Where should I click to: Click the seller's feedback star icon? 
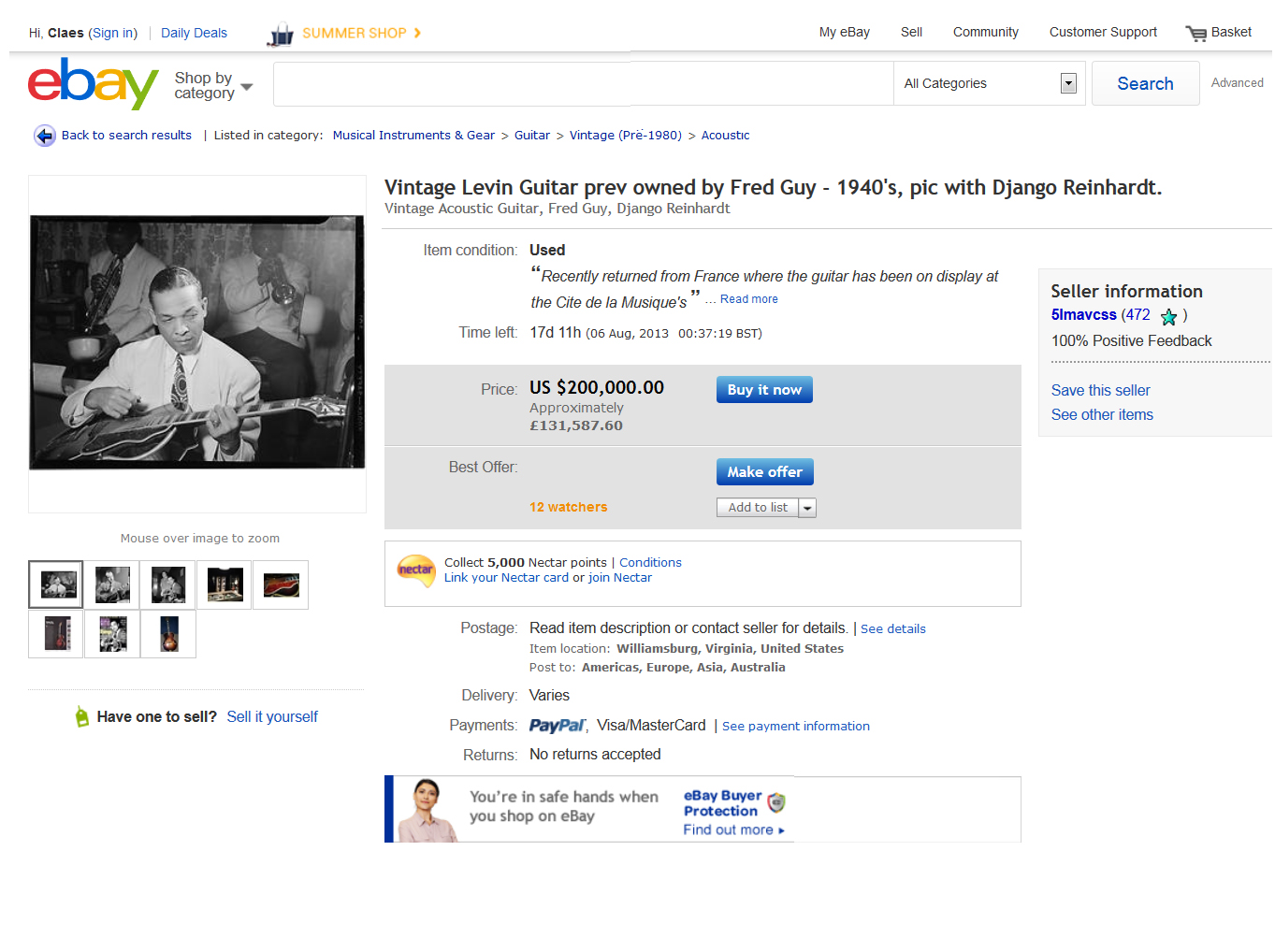coord(1168,317)
